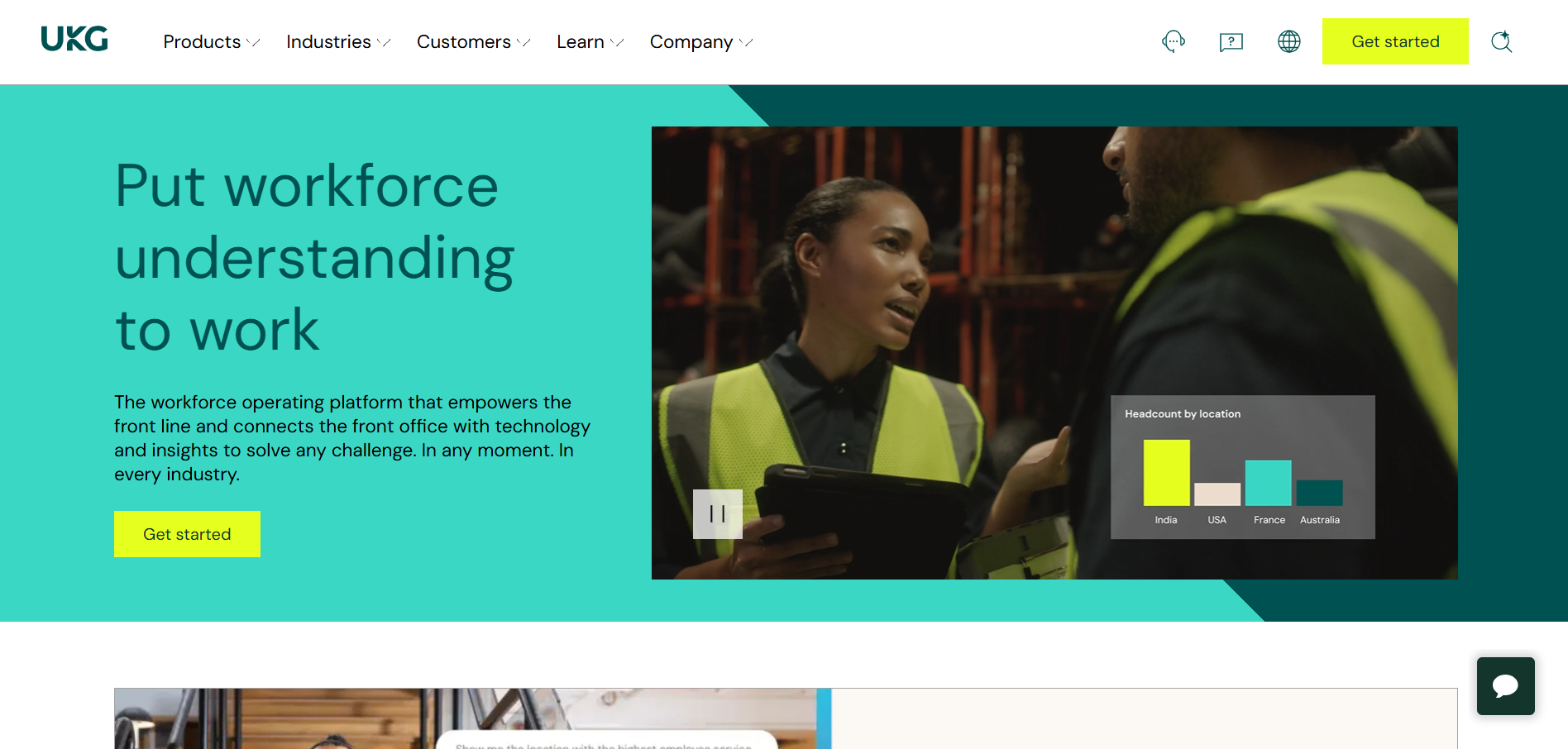Click Get started under the hero text
The height and width of the screenshot is (749, 1568).
click(187, 534)
